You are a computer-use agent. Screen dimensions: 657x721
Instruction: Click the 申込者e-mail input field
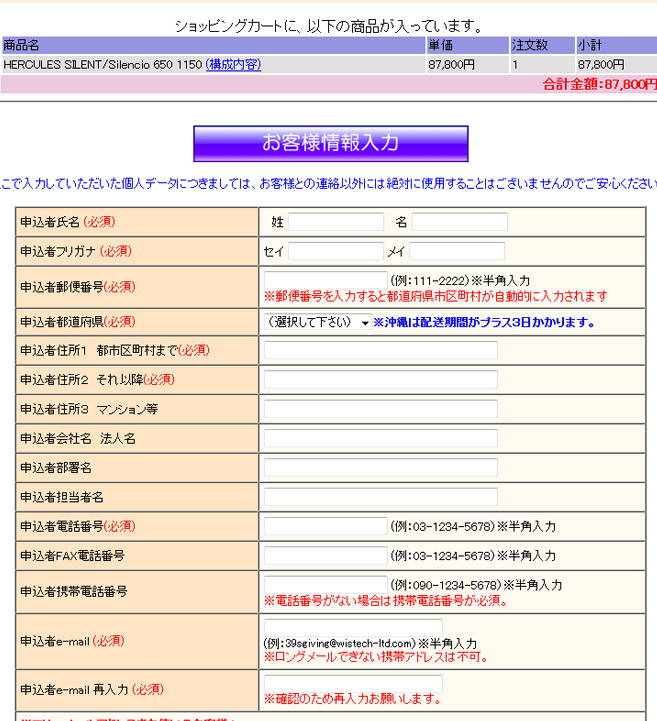[353, 628]
